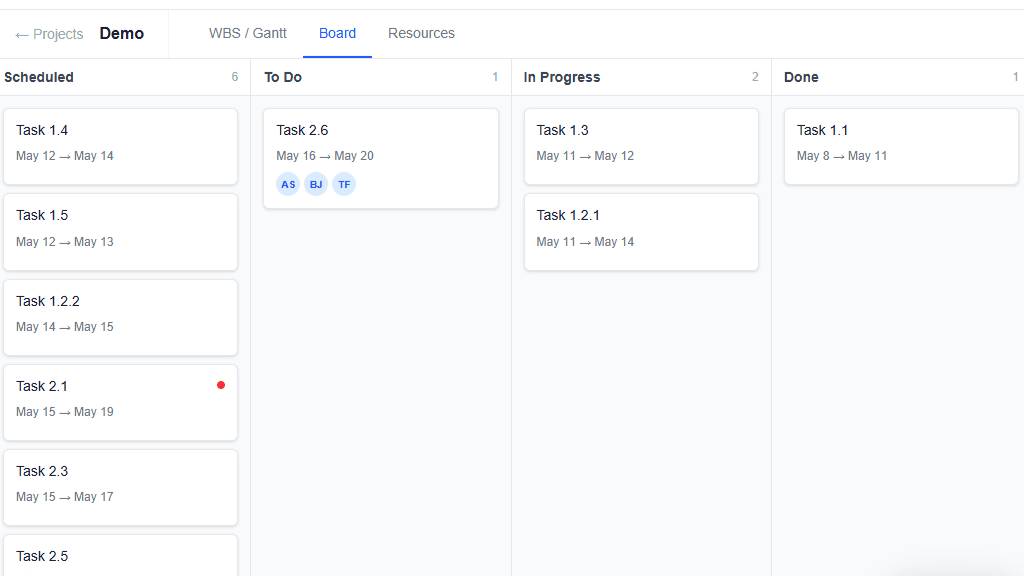Click the May 14 → May 15 date range
This screenshot has height=576, width=1024.
65,327
